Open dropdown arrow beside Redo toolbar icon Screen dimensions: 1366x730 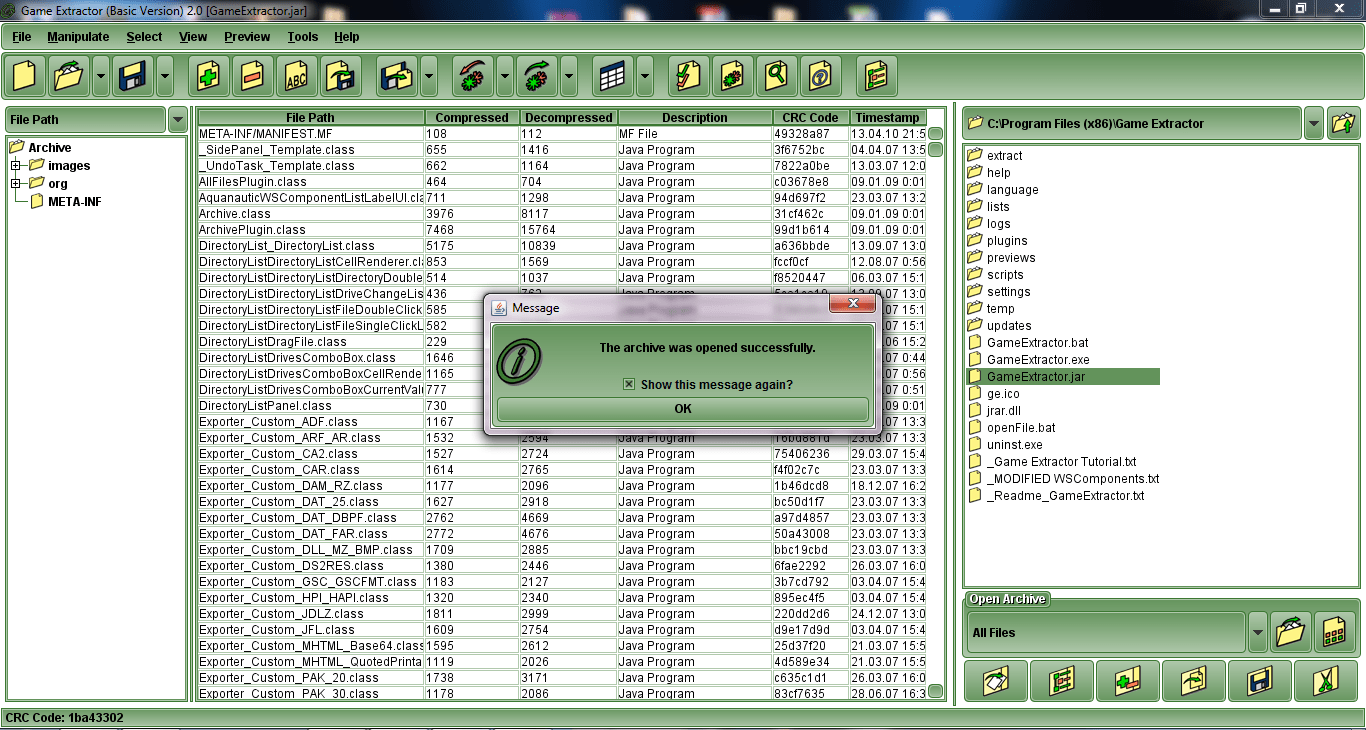(569, 75)
